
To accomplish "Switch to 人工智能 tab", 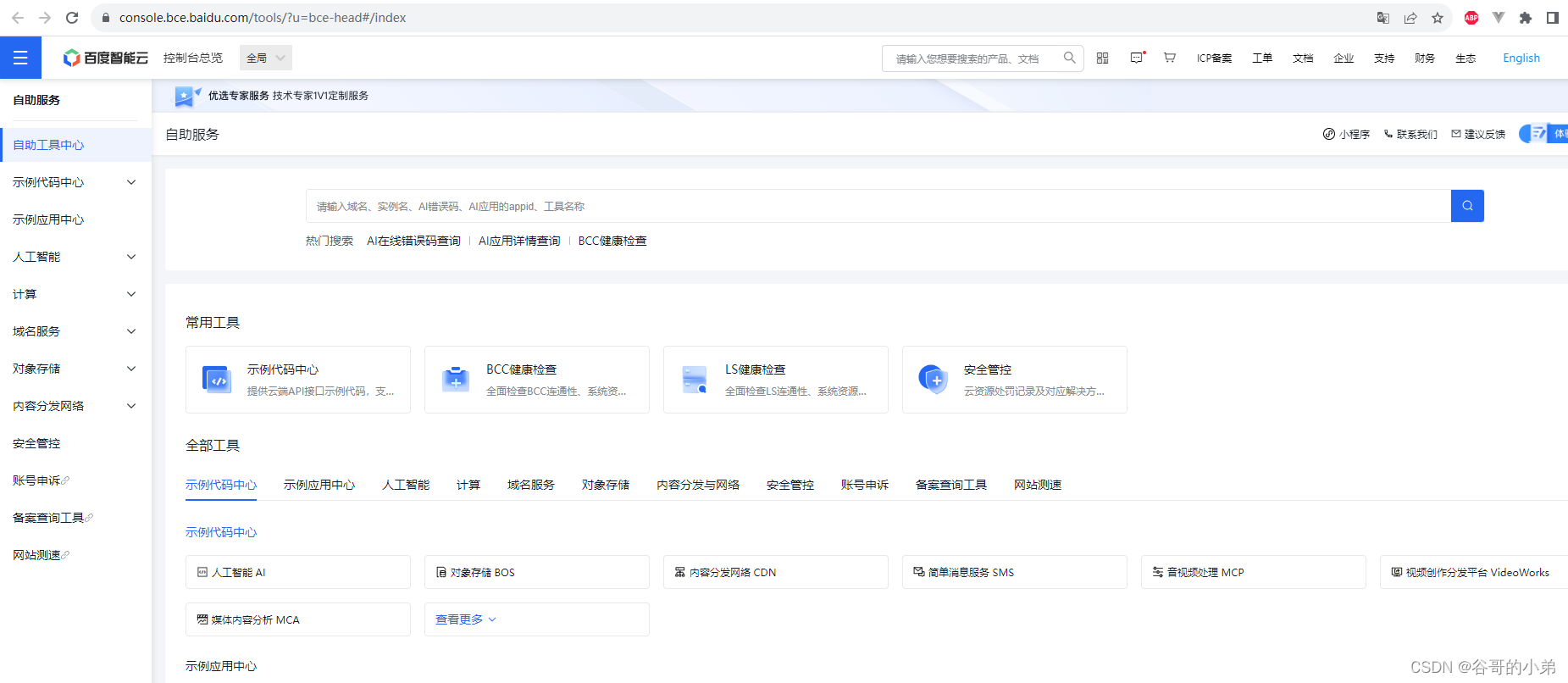I will 406,485.
